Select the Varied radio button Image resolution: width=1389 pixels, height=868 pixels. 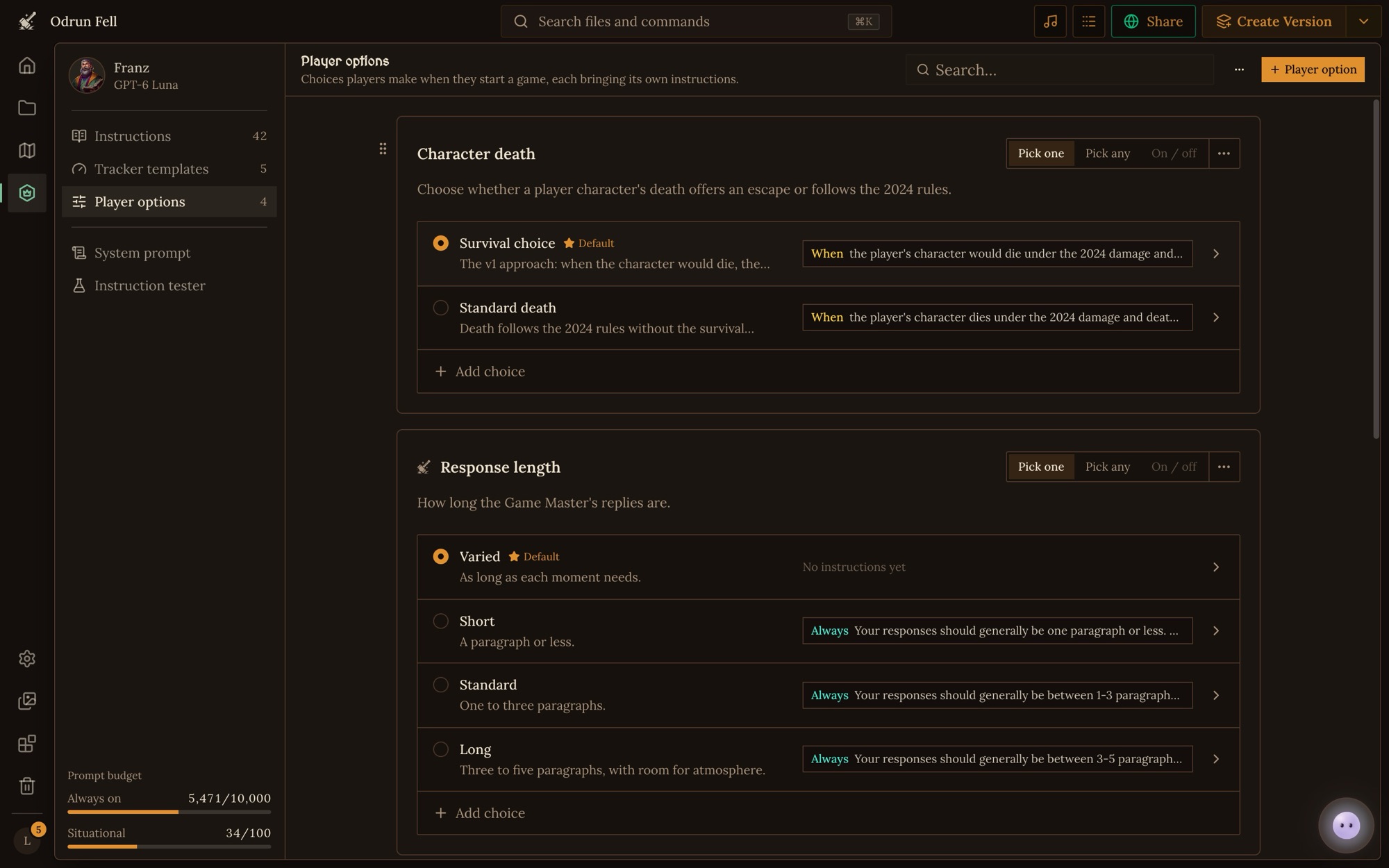[x=440, y=557]
